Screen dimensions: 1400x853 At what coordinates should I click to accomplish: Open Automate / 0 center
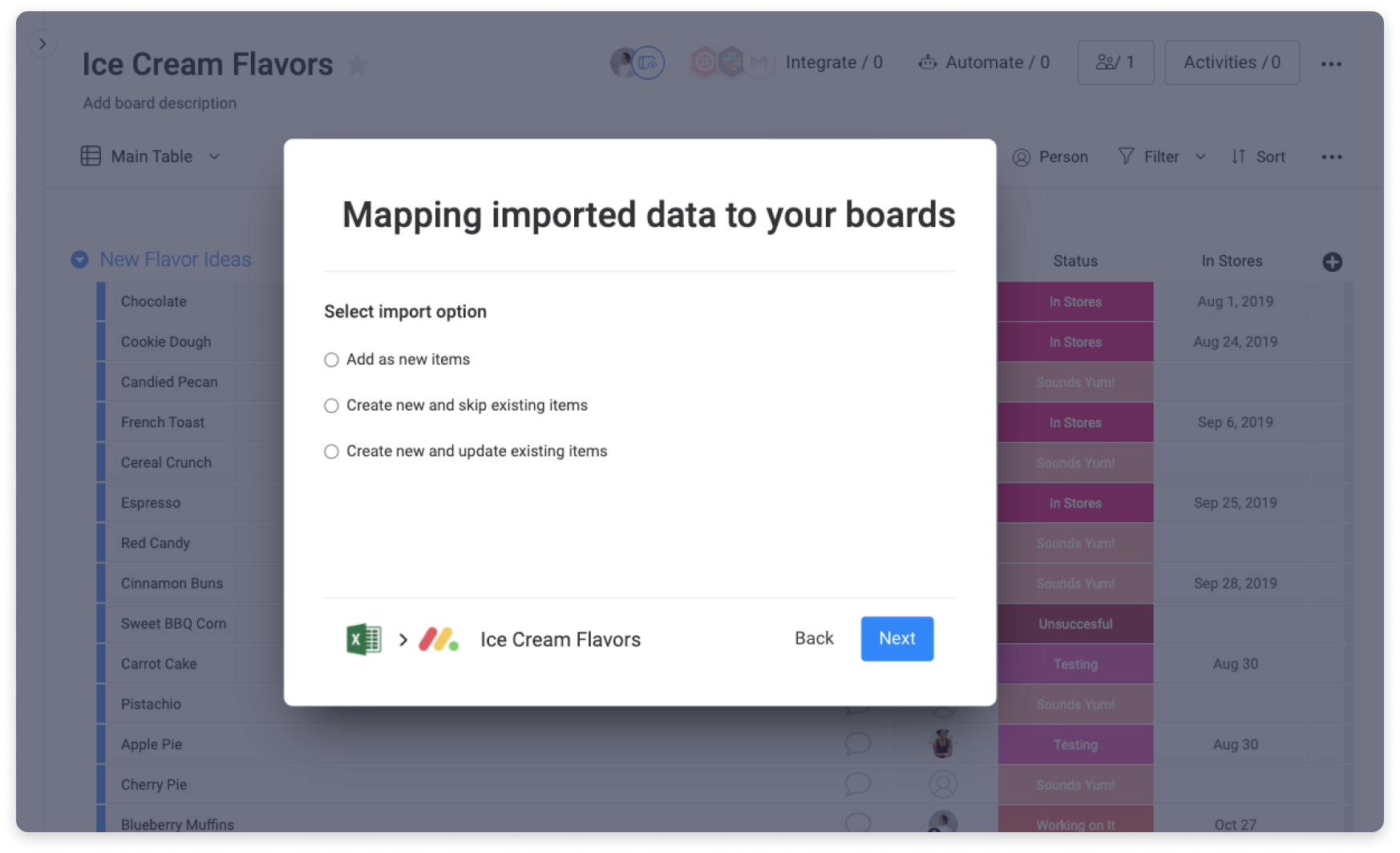coord(984,63)
